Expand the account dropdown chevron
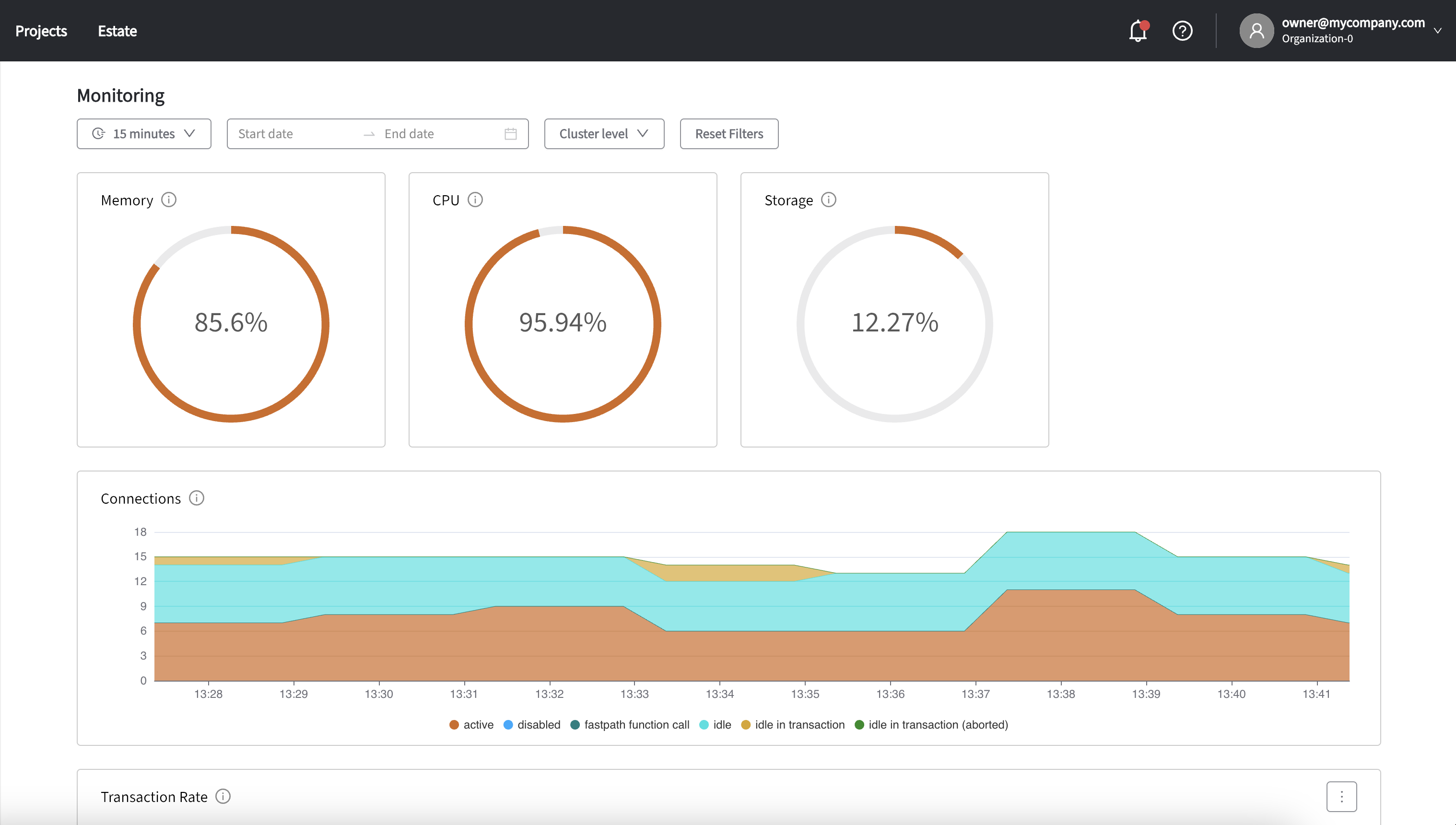 coord(1437,31)
